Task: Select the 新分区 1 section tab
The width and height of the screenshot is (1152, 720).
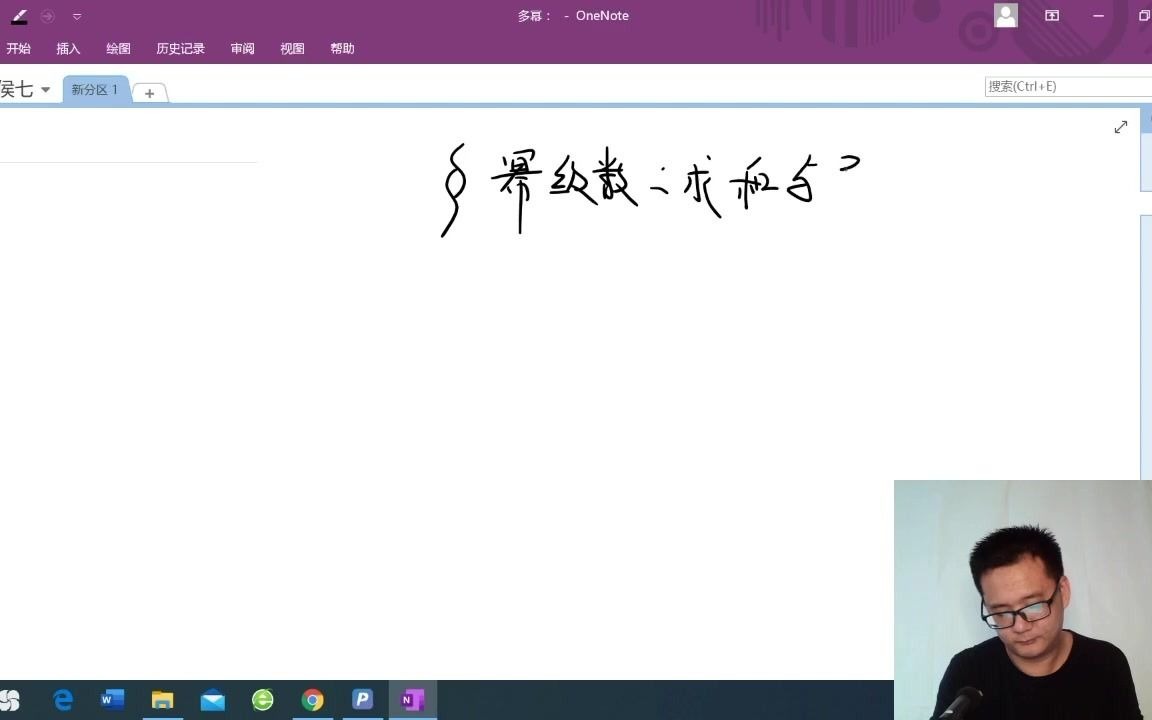Action: (95, 89)
